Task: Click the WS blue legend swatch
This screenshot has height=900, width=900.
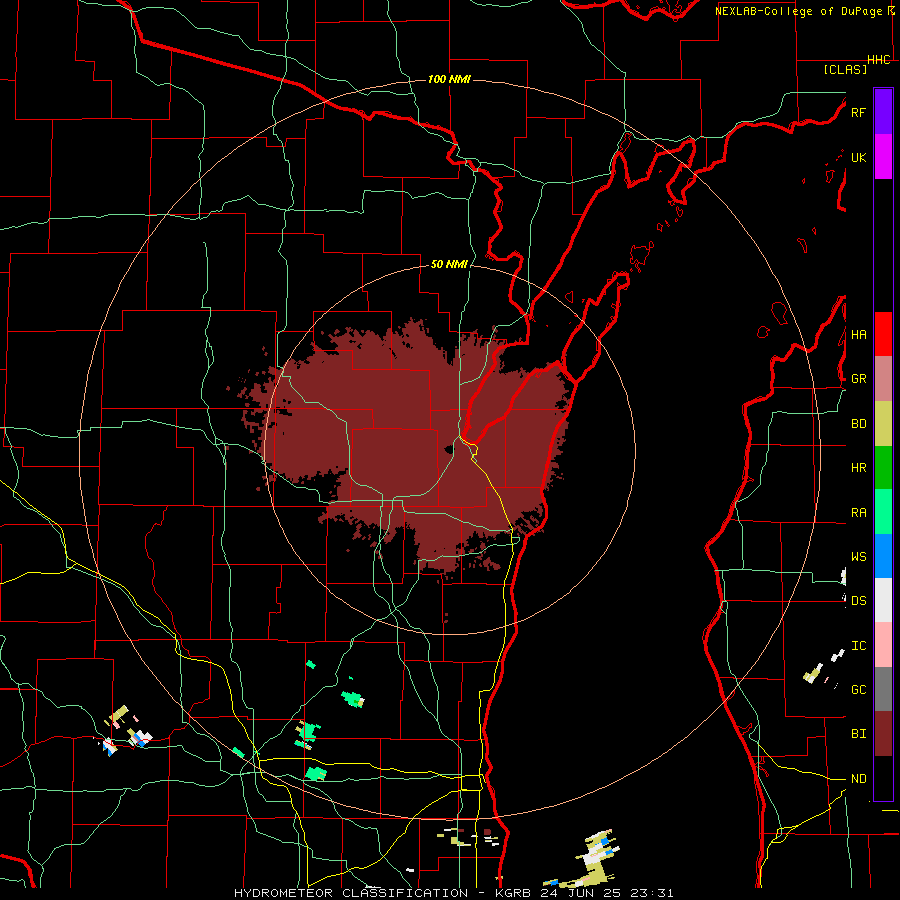Action: click(x=883, y=556)
